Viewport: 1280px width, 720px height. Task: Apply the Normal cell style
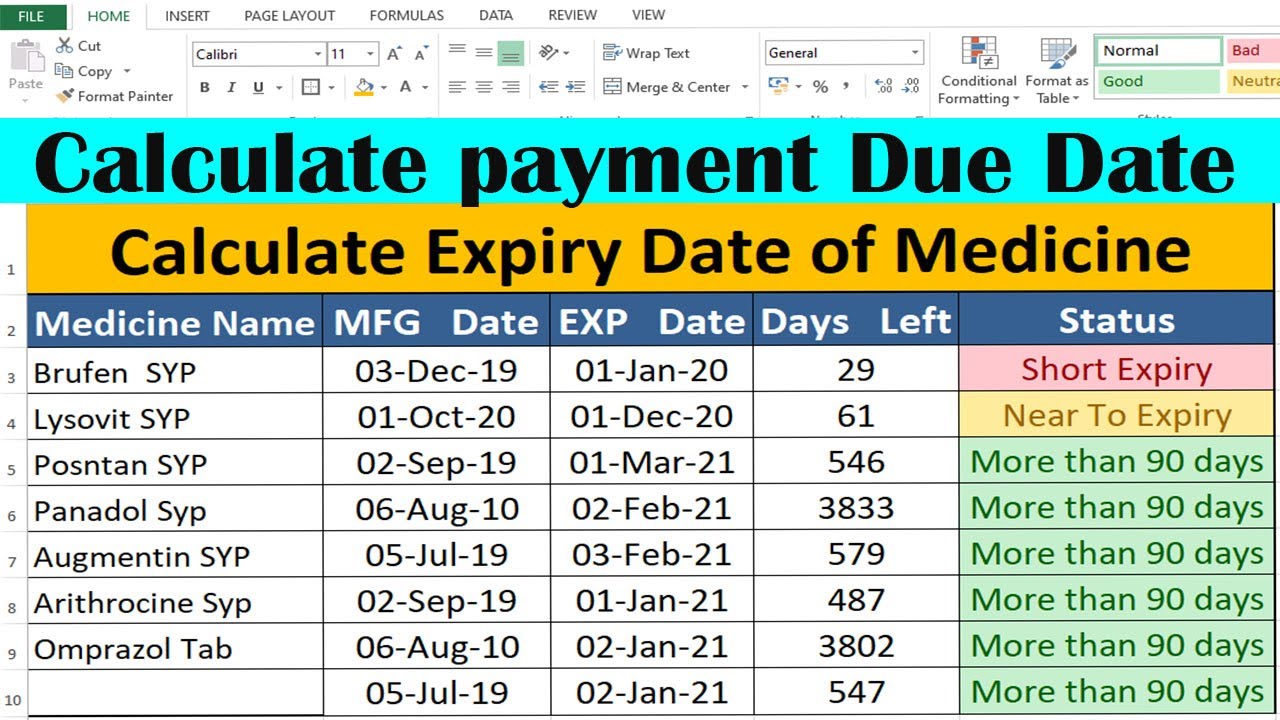[1158, 50]
